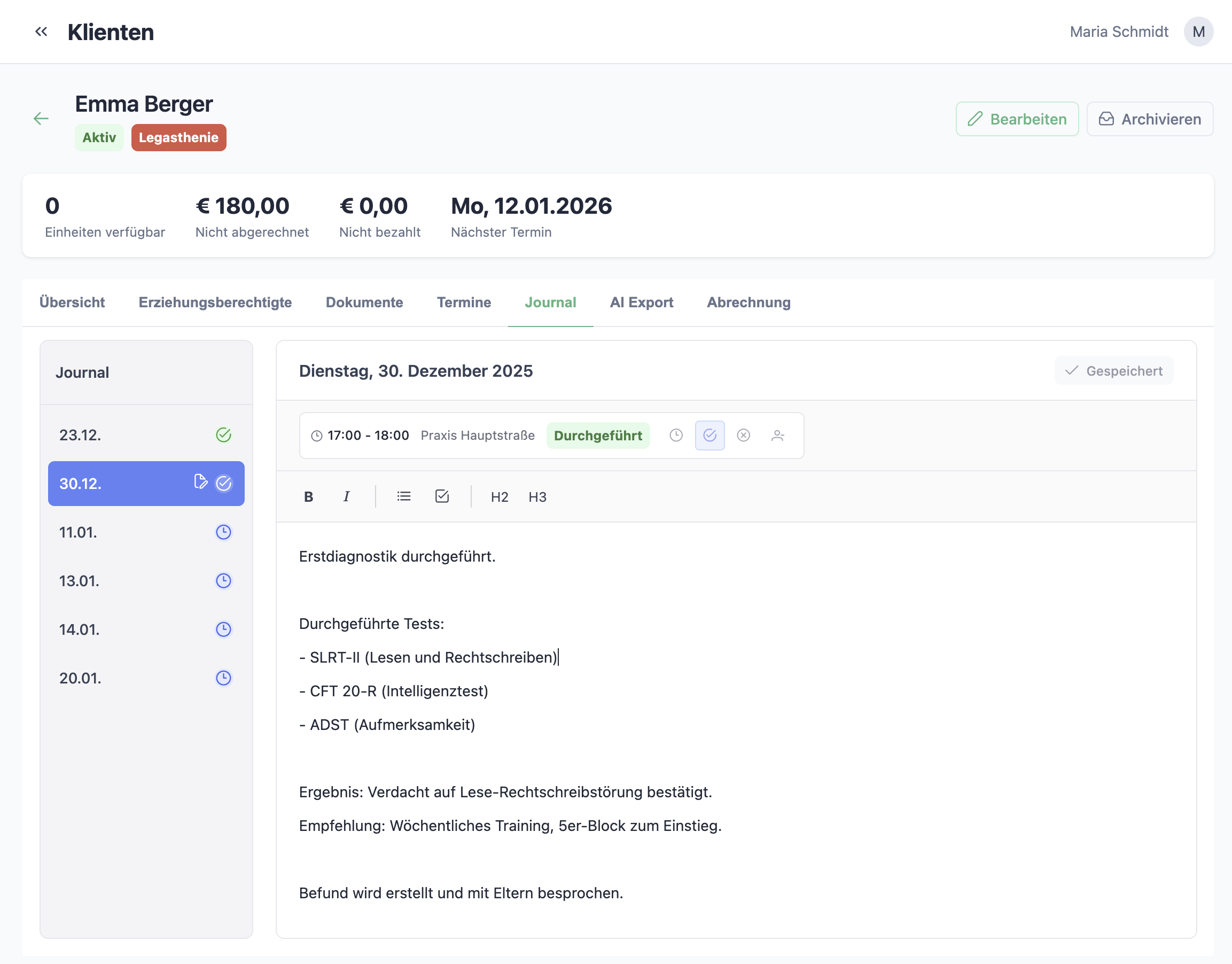1232x964 pixels.
Task: Click the Archivieren button
Action: point(1150,119)
